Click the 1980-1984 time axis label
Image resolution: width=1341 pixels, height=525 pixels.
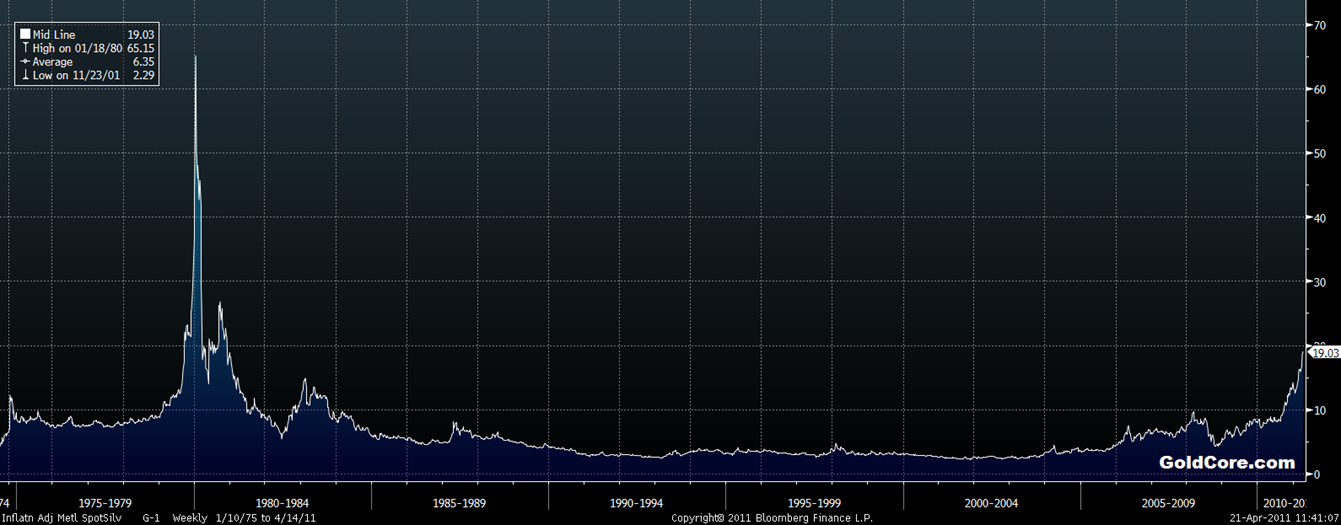[x=282, y=503]
